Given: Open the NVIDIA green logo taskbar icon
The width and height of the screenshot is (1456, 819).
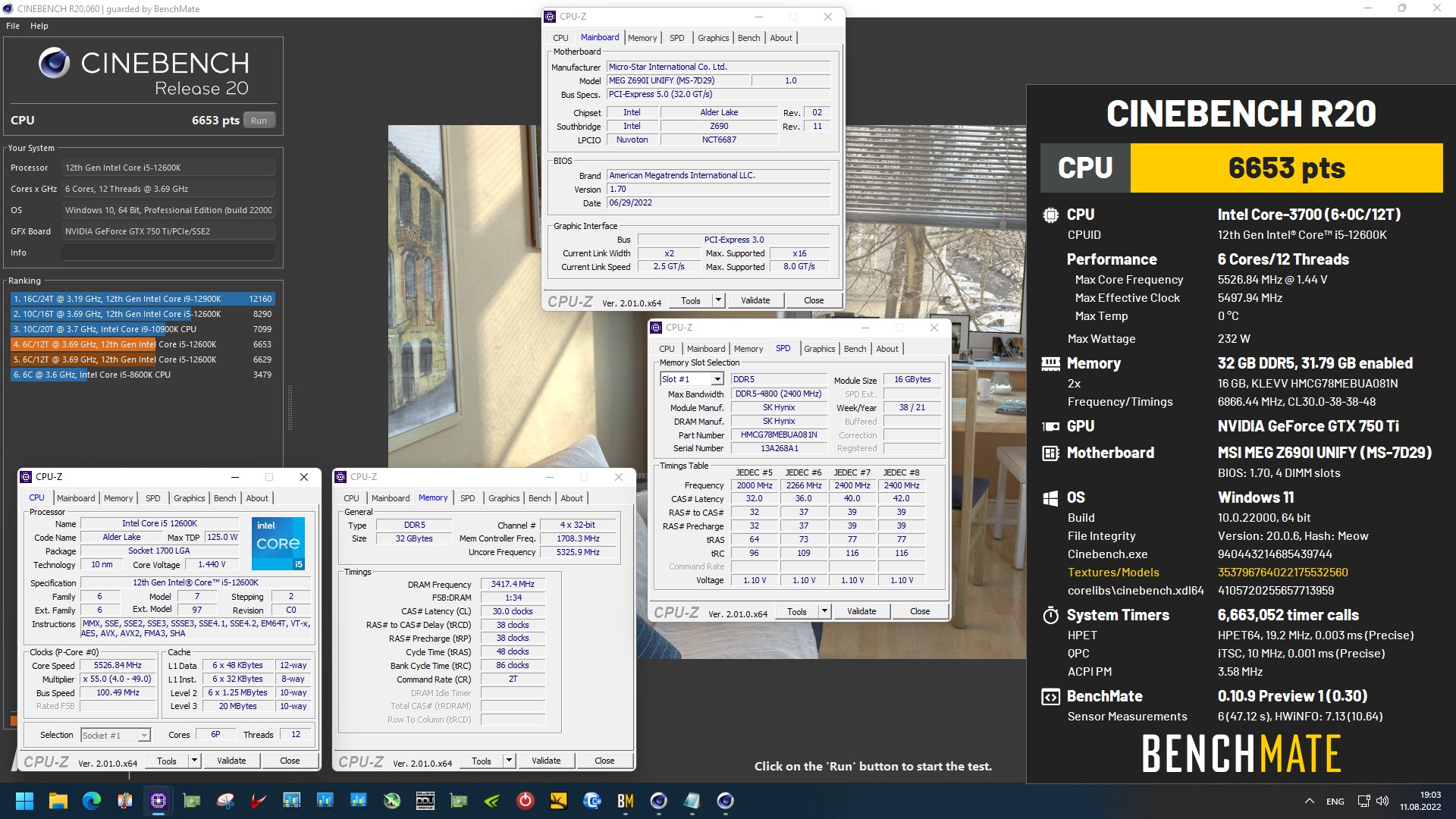Looking at the screenshot, I should pyautogui.click(x=492, y=801).
